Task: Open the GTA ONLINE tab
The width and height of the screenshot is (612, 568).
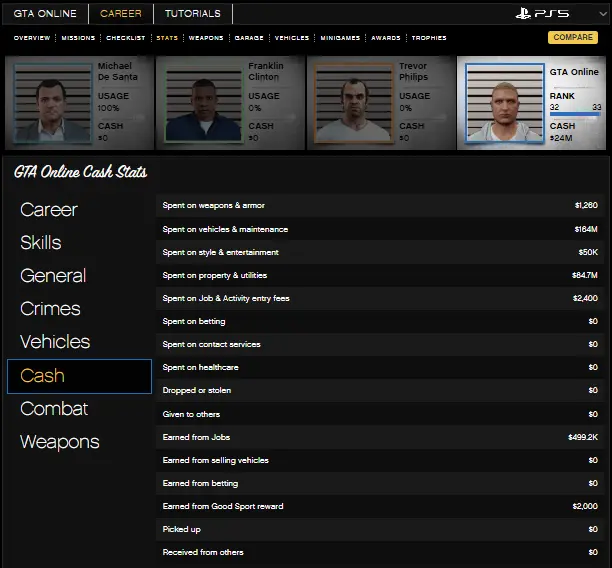Action: 45,14
